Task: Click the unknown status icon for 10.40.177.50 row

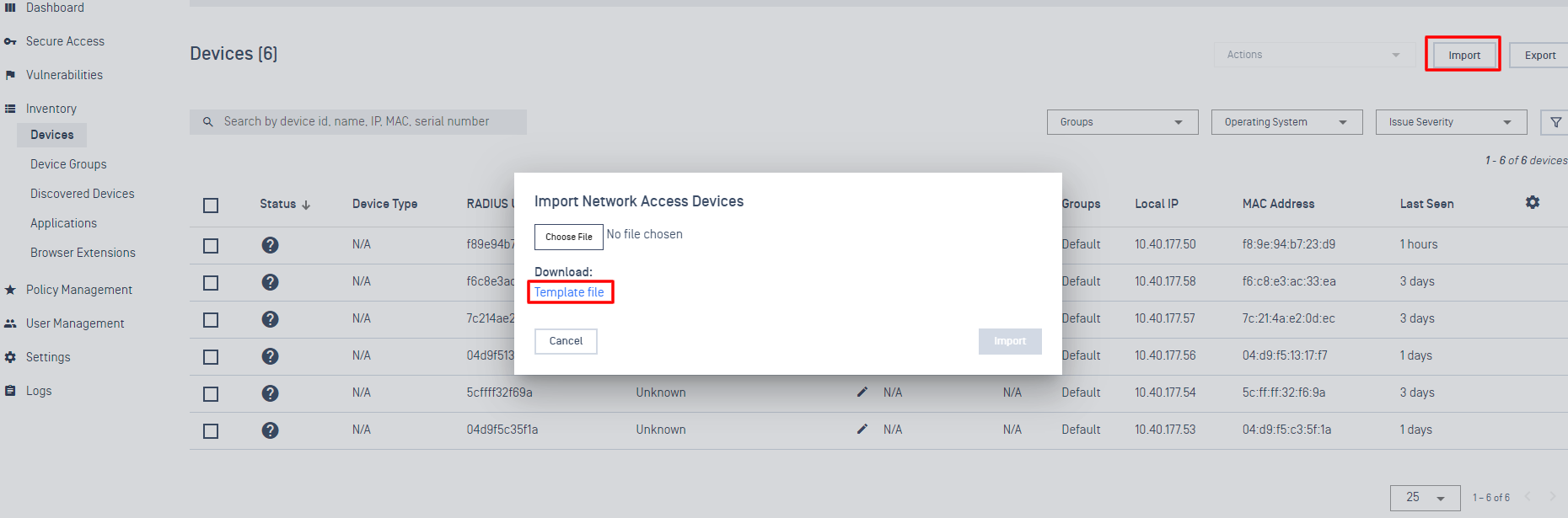Action: click(270, 245)
